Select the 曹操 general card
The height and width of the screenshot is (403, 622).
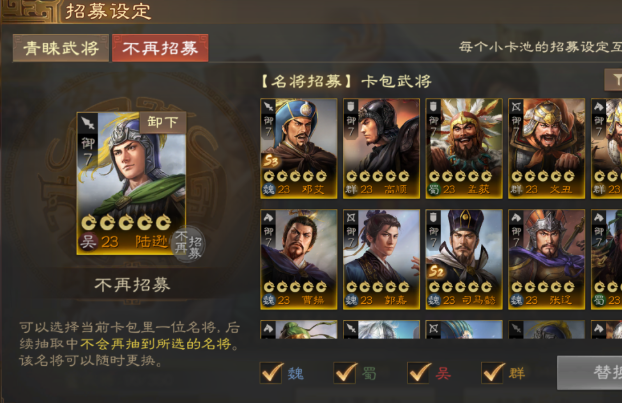(x=299, y=259)
